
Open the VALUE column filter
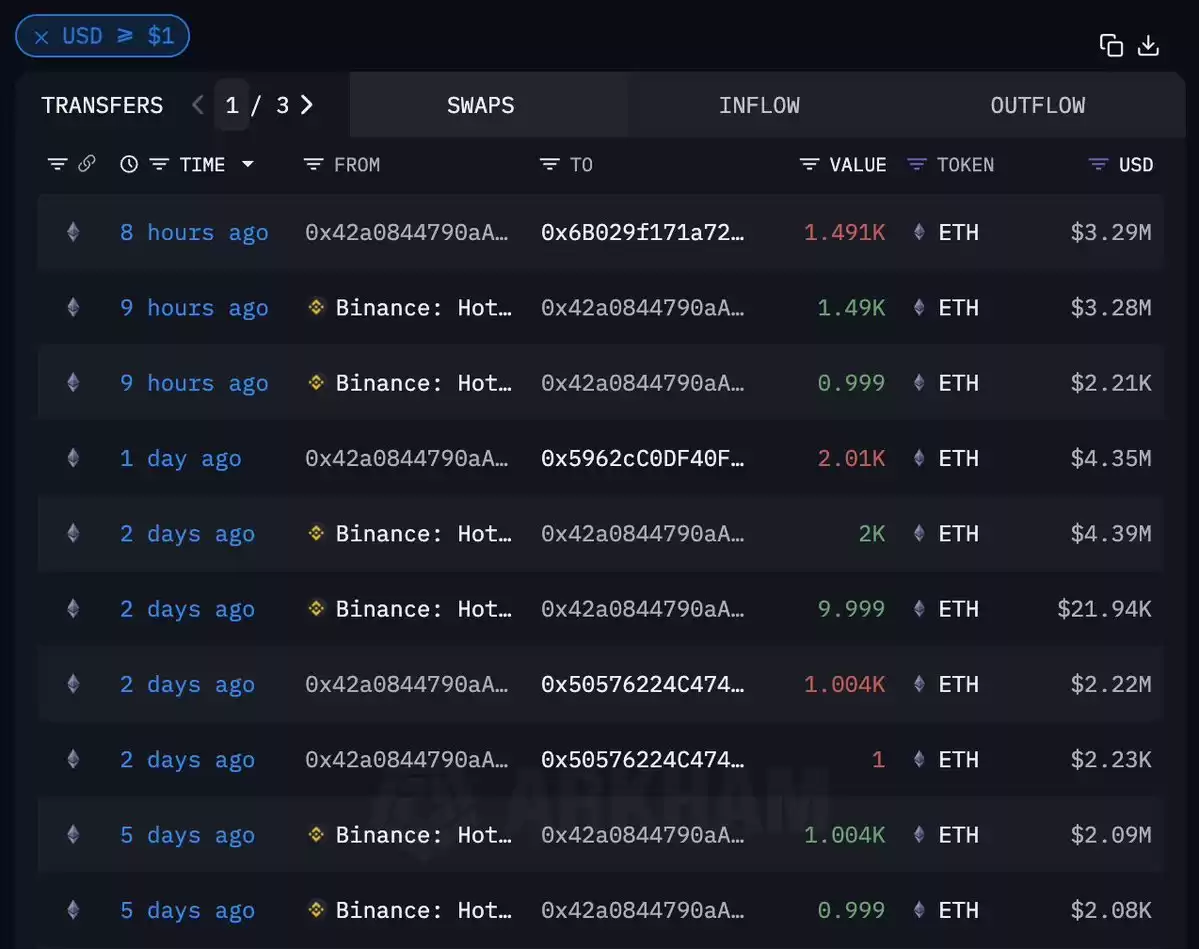[809, 164]
